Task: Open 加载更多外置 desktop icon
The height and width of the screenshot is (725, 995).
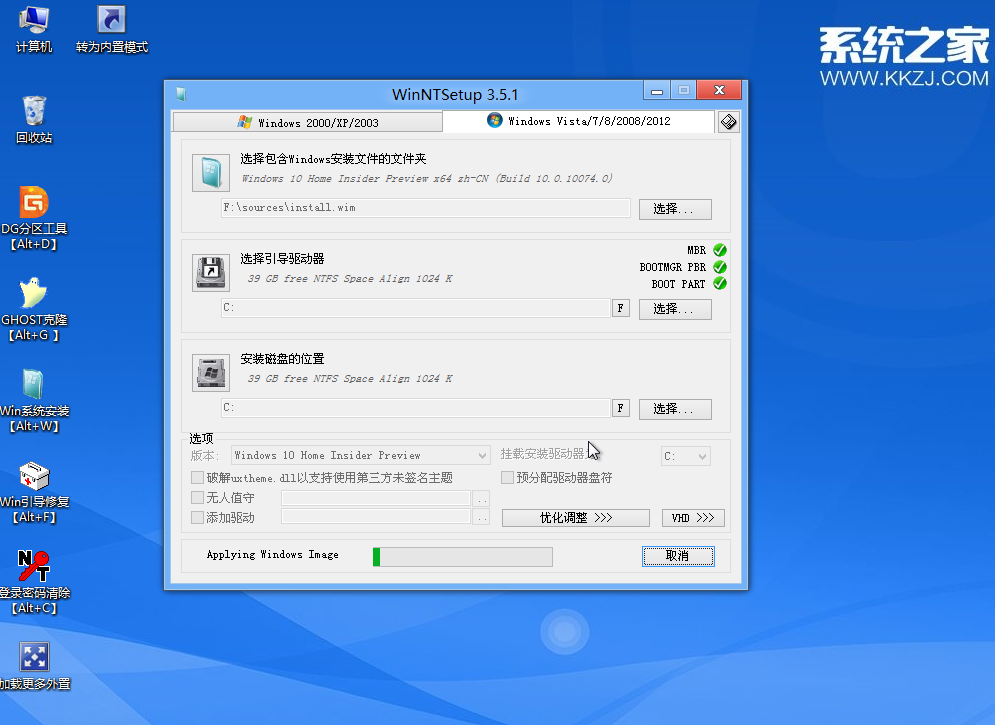Action: tap(34, 666)
